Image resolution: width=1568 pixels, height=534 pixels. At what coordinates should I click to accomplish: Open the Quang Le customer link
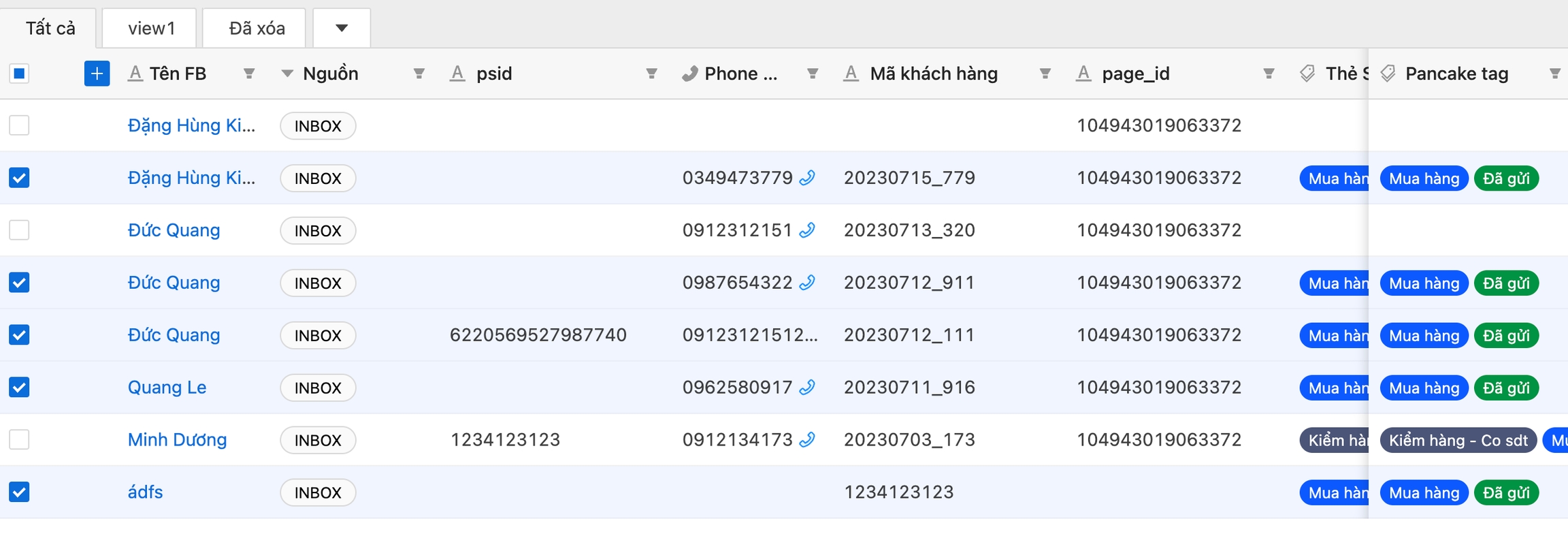pos(167,388)
